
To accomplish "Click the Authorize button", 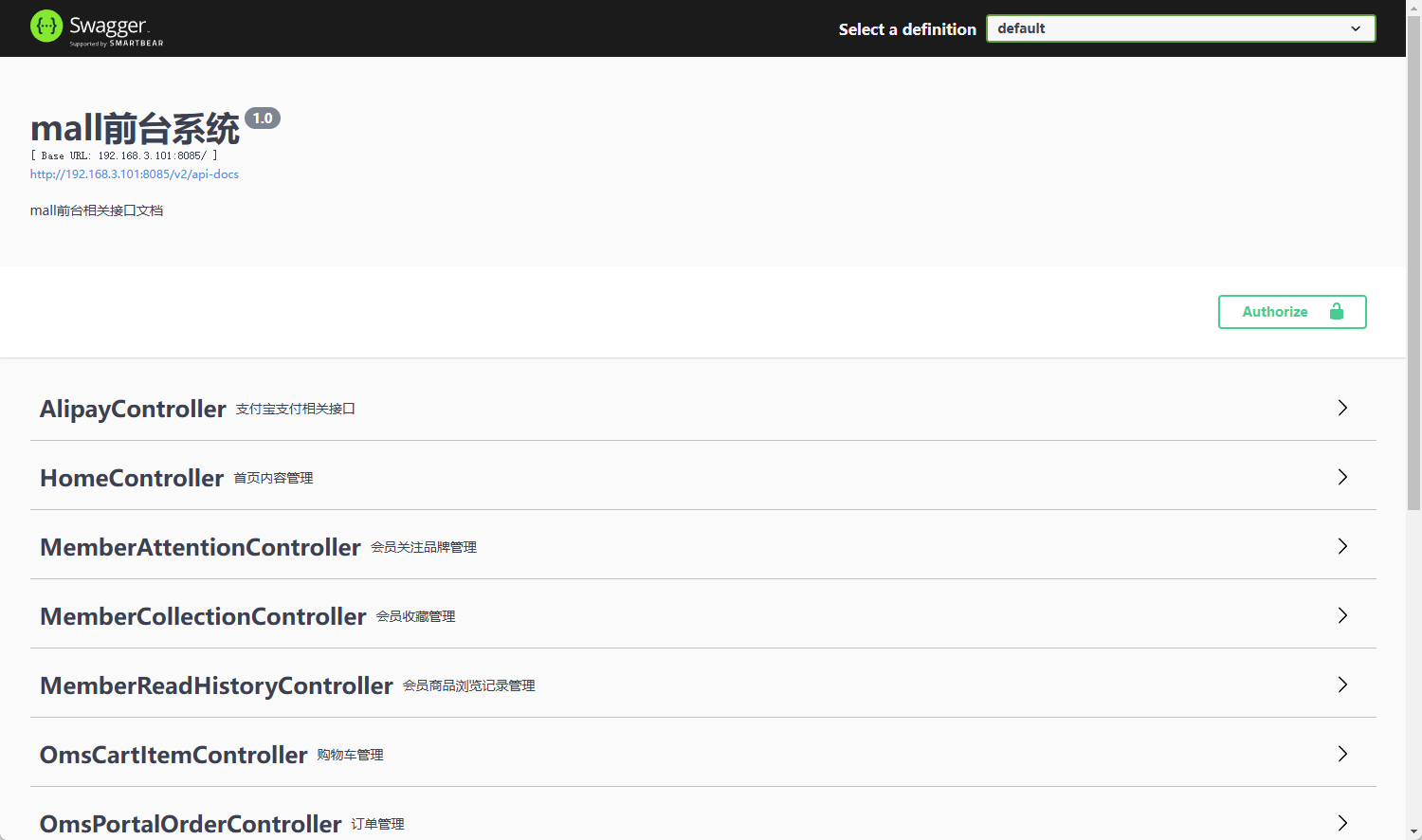I will click(1292, 312).
